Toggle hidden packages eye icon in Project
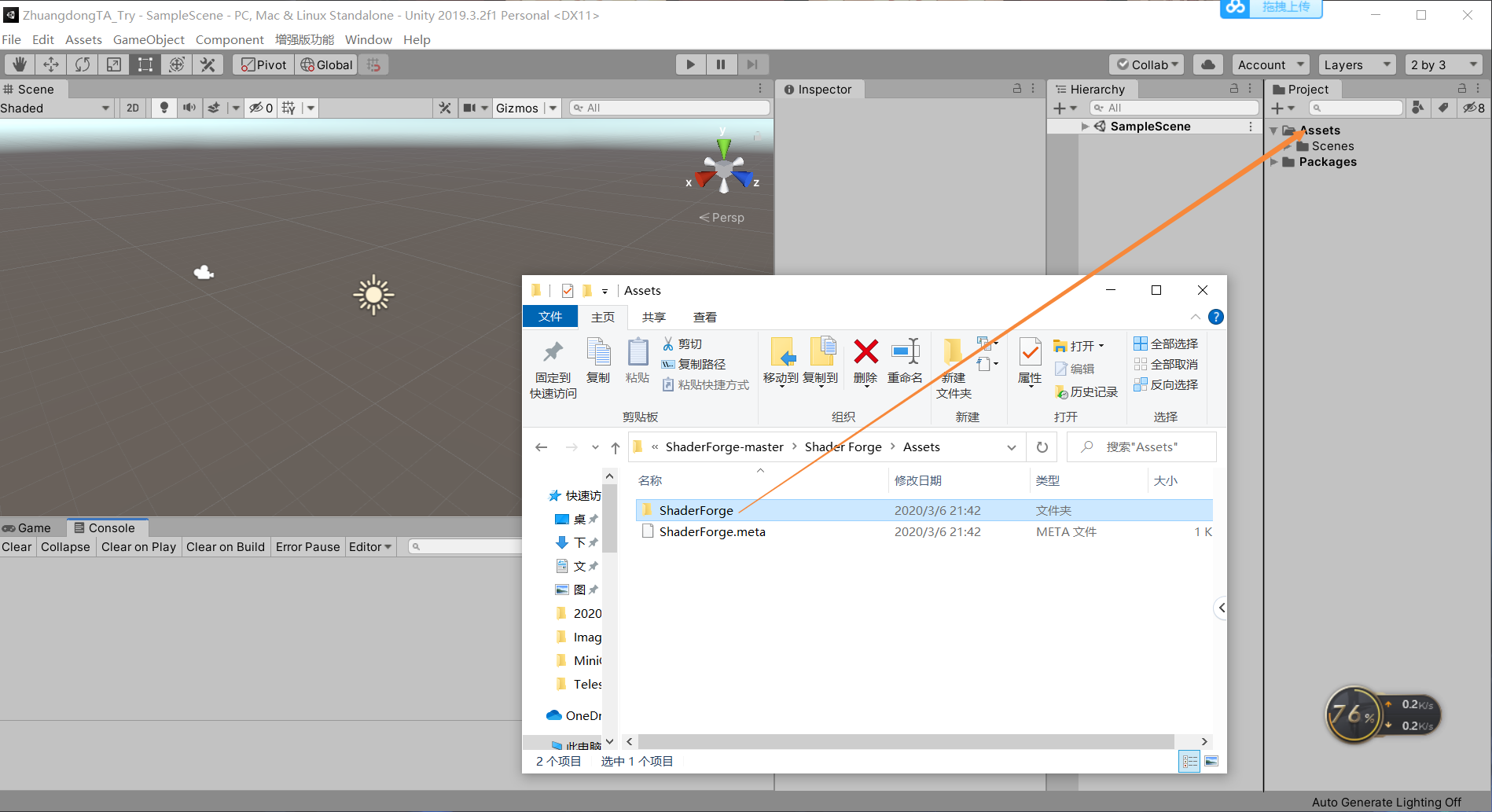Viewport: 1492px width, 812px height. [x=1474, y=108]
